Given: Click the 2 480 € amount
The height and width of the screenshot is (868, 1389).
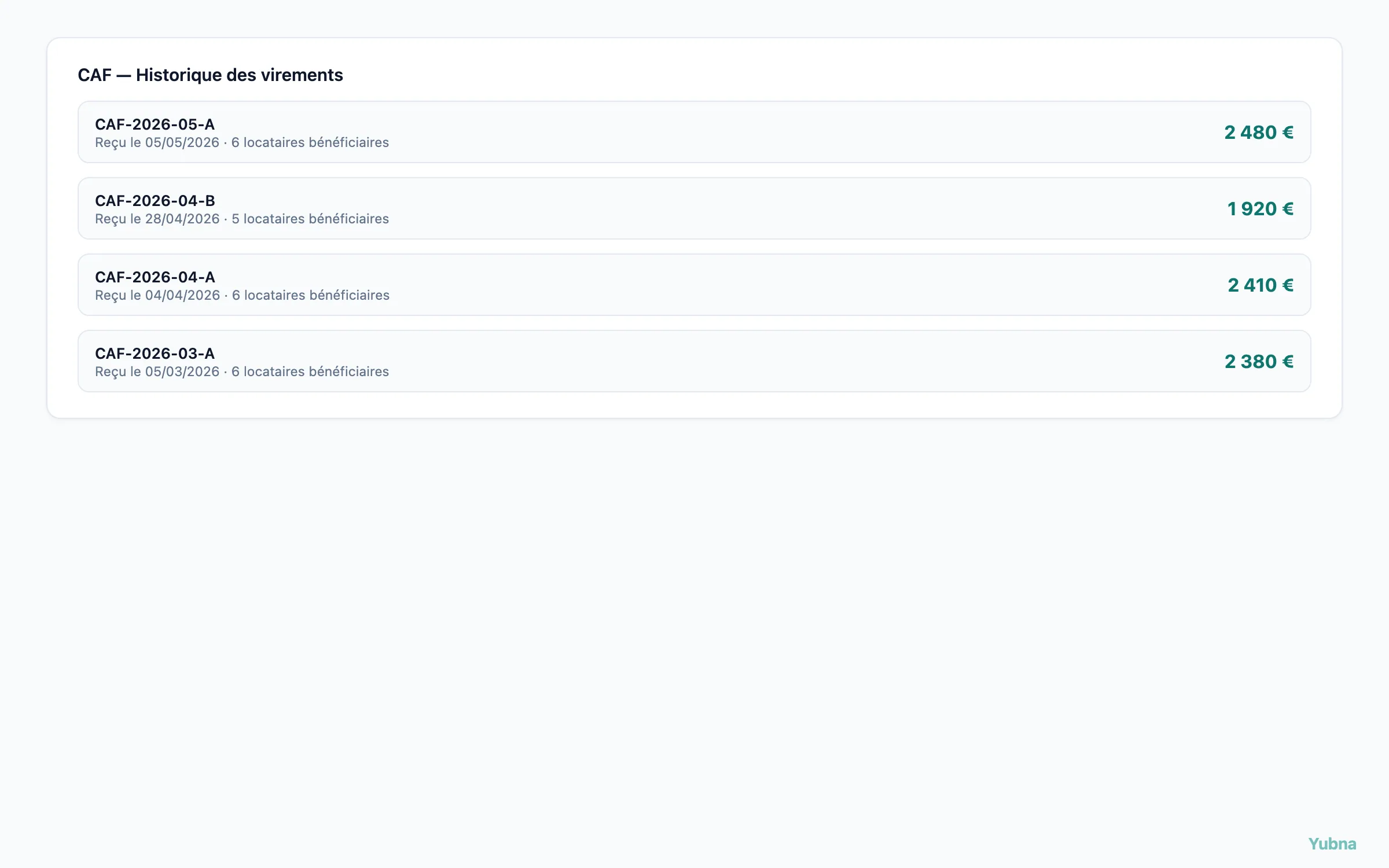Looking at the screenshot, I should click(x=1259, y=133).
